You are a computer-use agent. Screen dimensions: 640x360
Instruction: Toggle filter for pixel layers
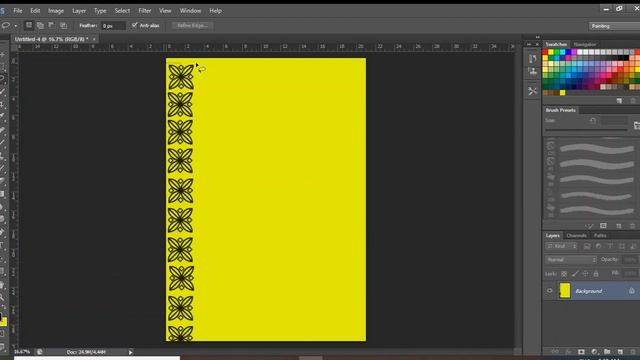tap(587, 246)
